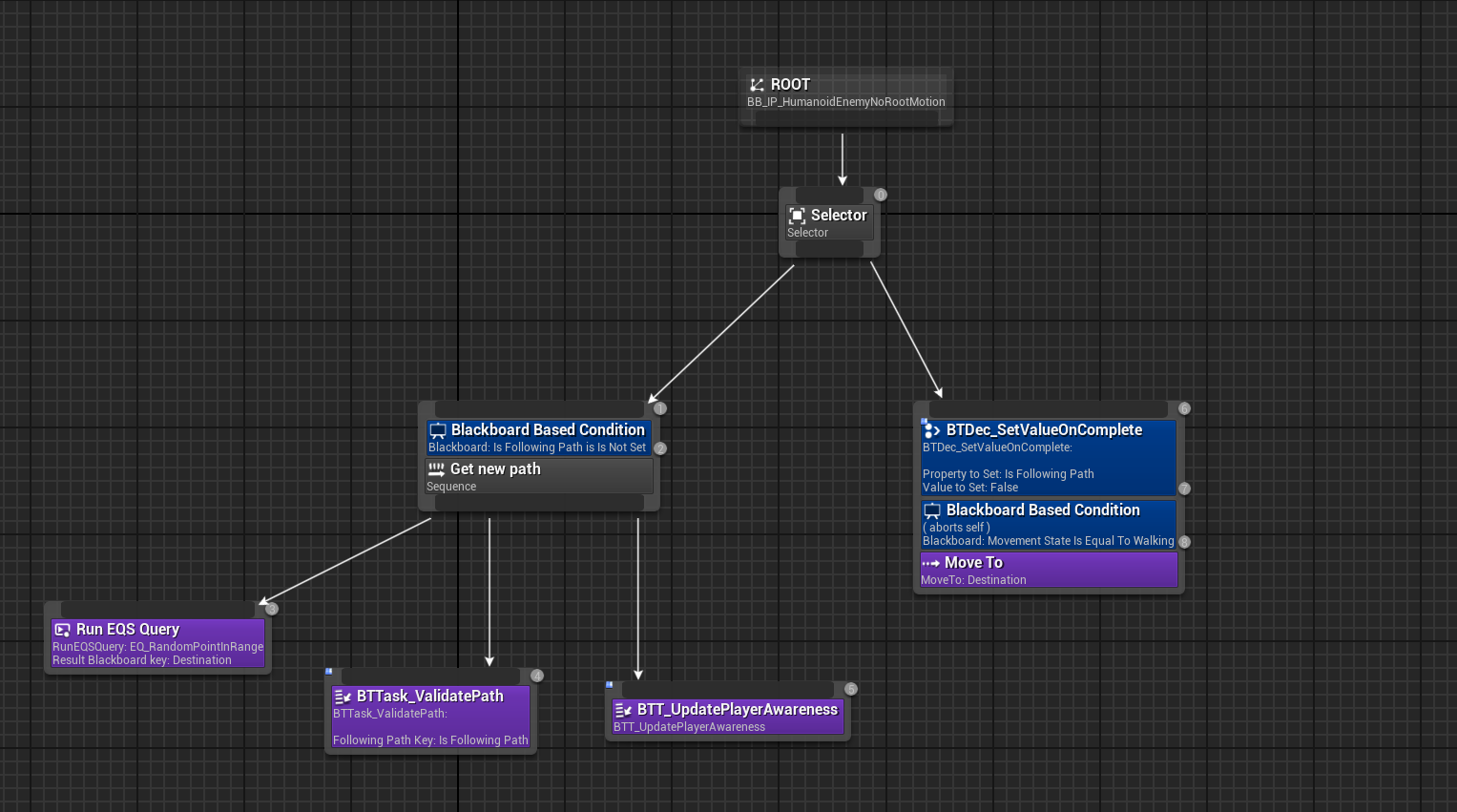
Task: Click execution index badge 5
Action: coord(851,689)
